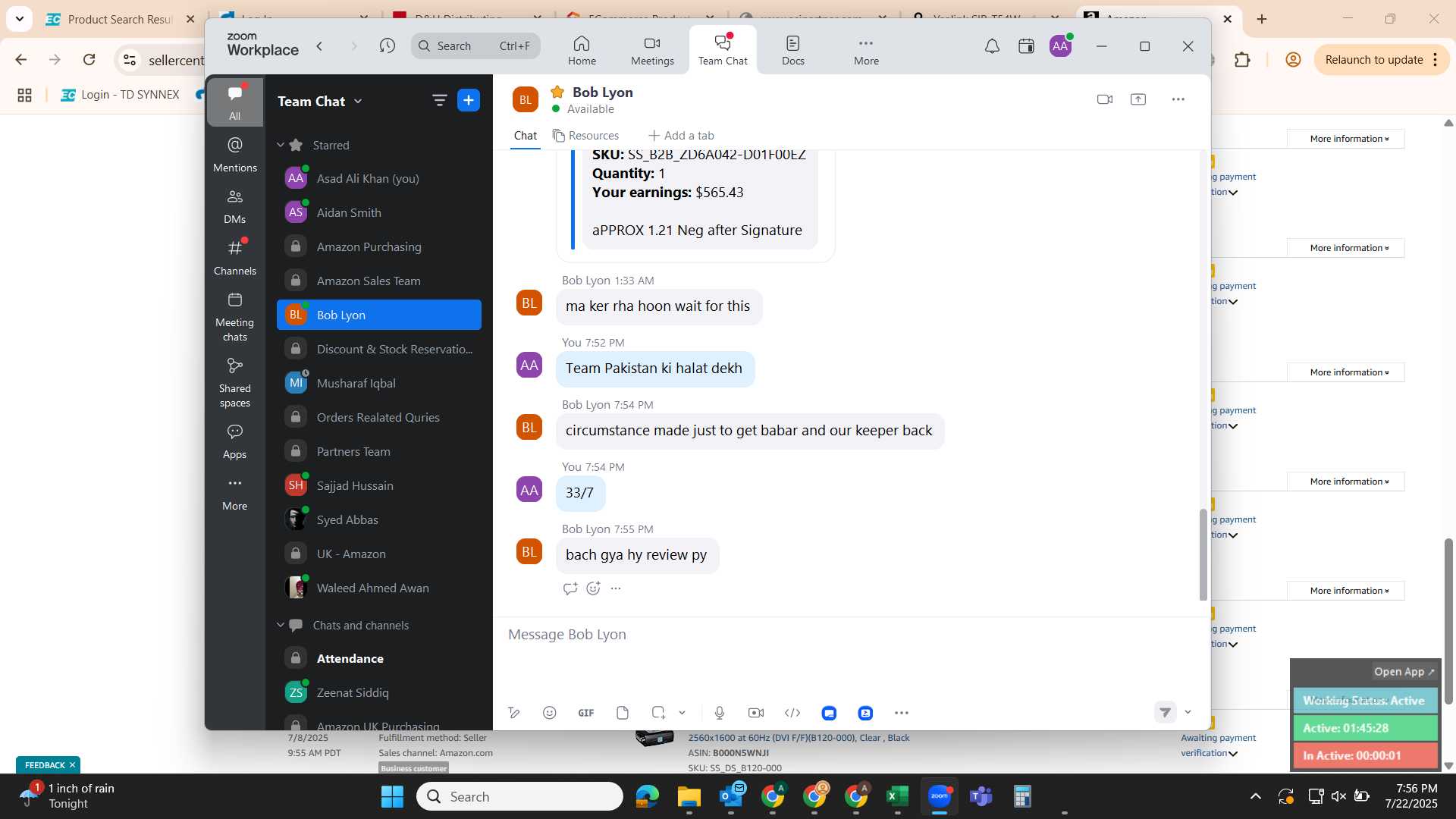The height and width of the screenshot is (819, 1456).
Task: Open Shared spaces in sidebar
Action: [234, 382]
